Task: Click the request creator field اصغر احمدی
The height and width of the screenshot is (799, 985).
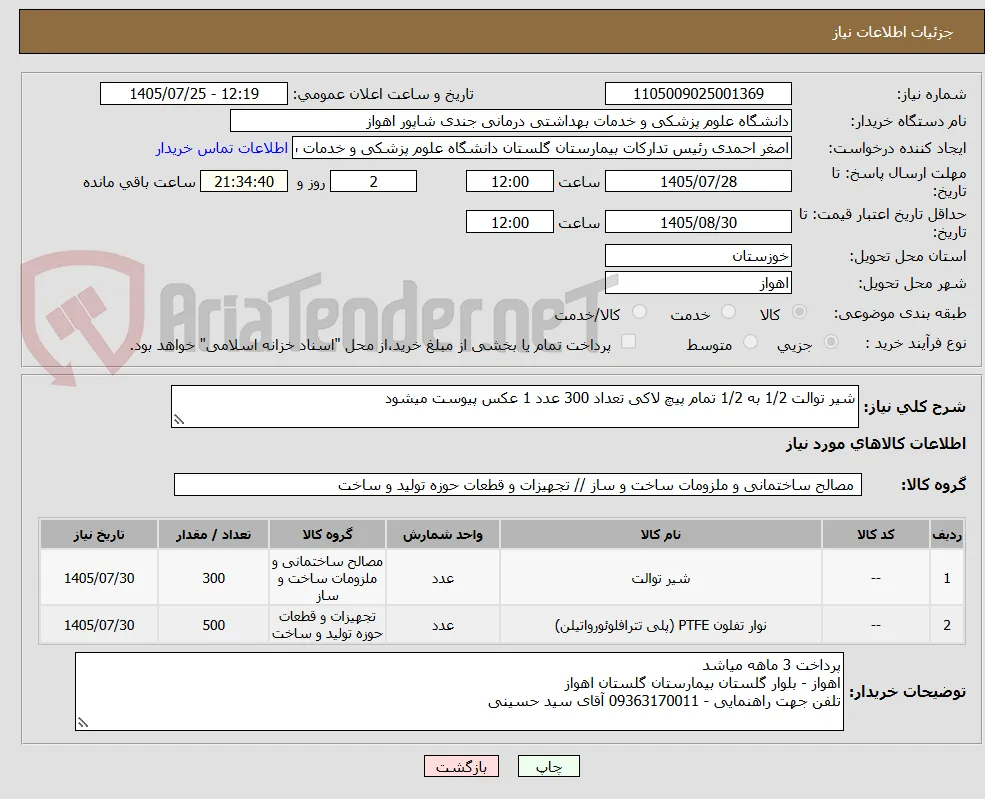Action: pyautogui.click(x=542, y=148)
